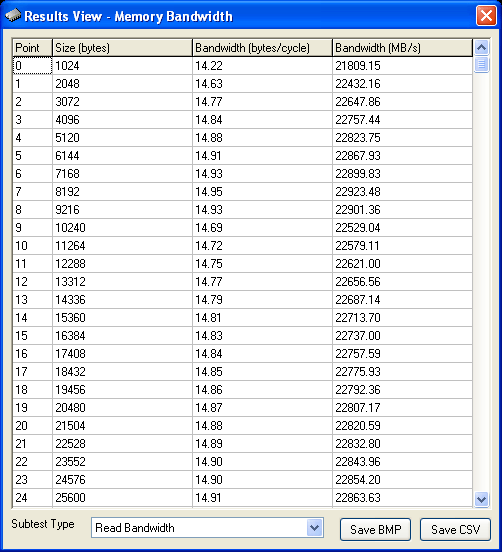Select the size cell 21504
The image size is (502, 552).
(122, 426)
